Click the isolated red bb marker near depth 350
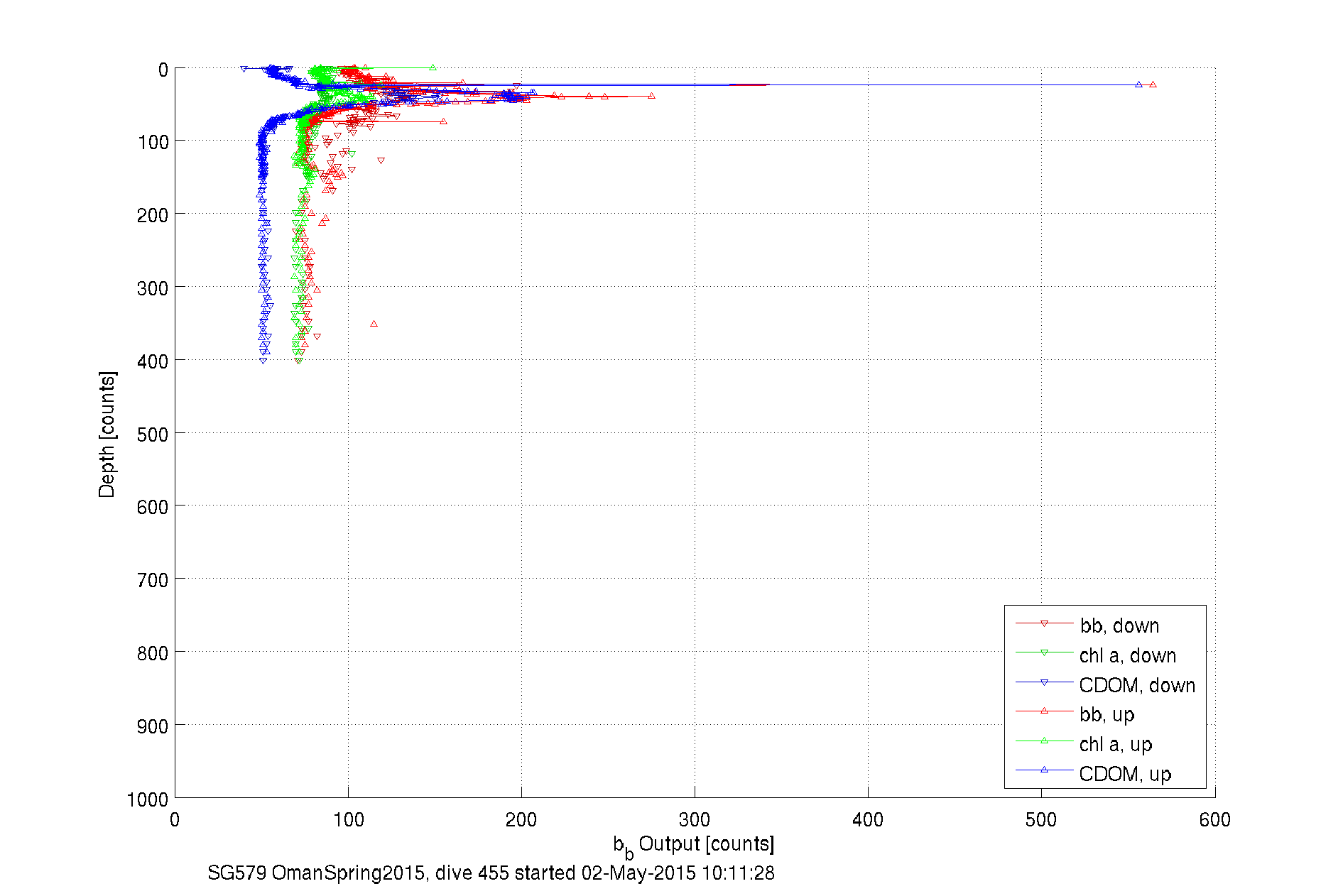Viewport: 1343px width, 896px height. pos(374,324)
